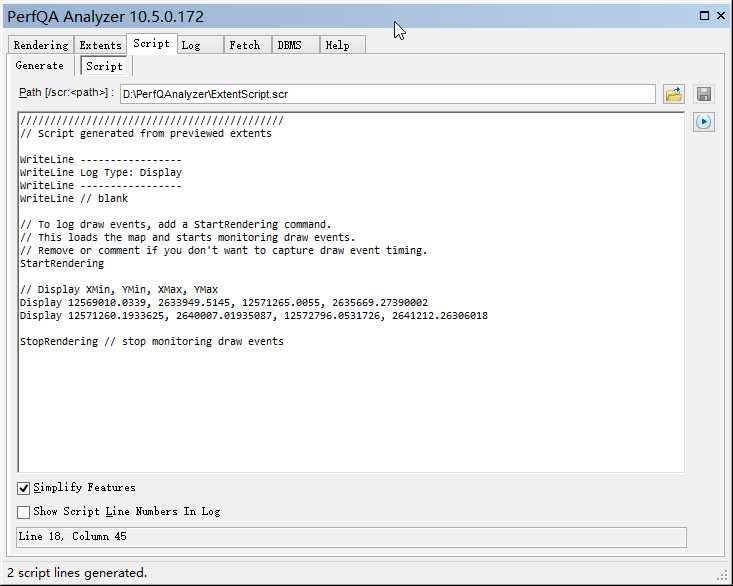Click the PerfQA Analyzer title bar text
This screenshot has width=733, height=586.
point(105,17)
